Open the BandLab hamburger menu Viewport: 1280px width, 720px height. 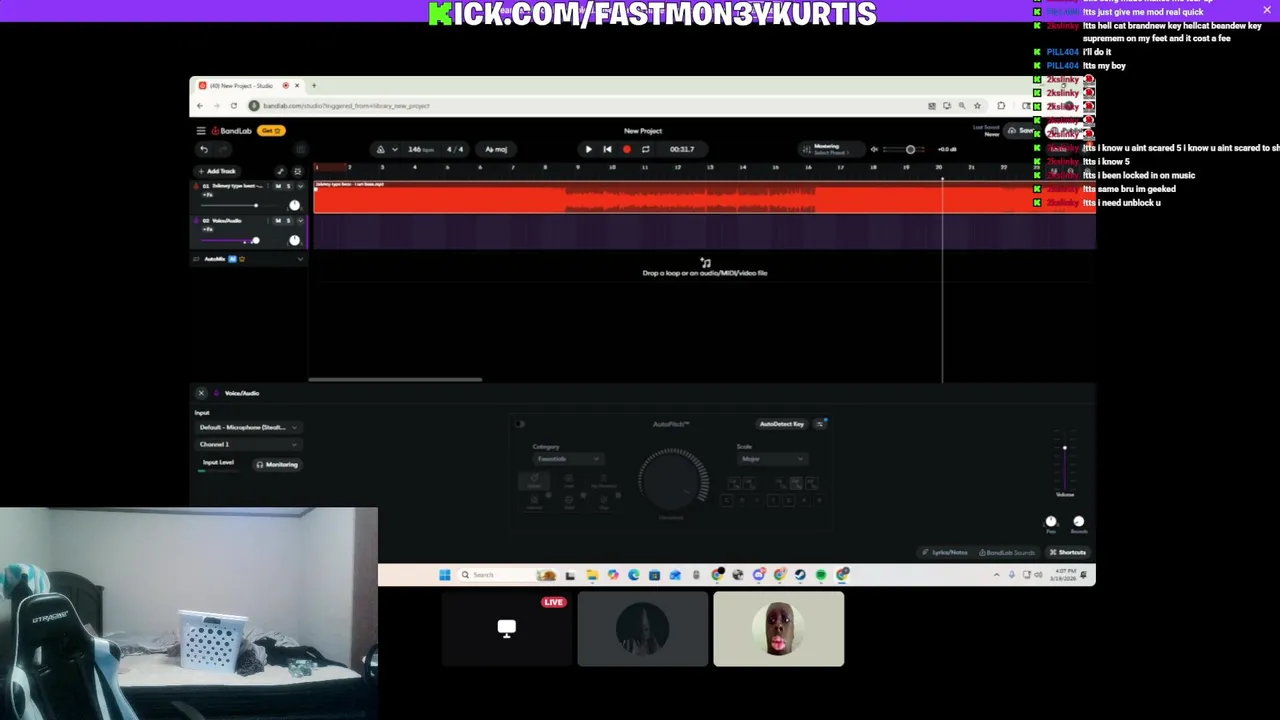[x=201, y=131]
